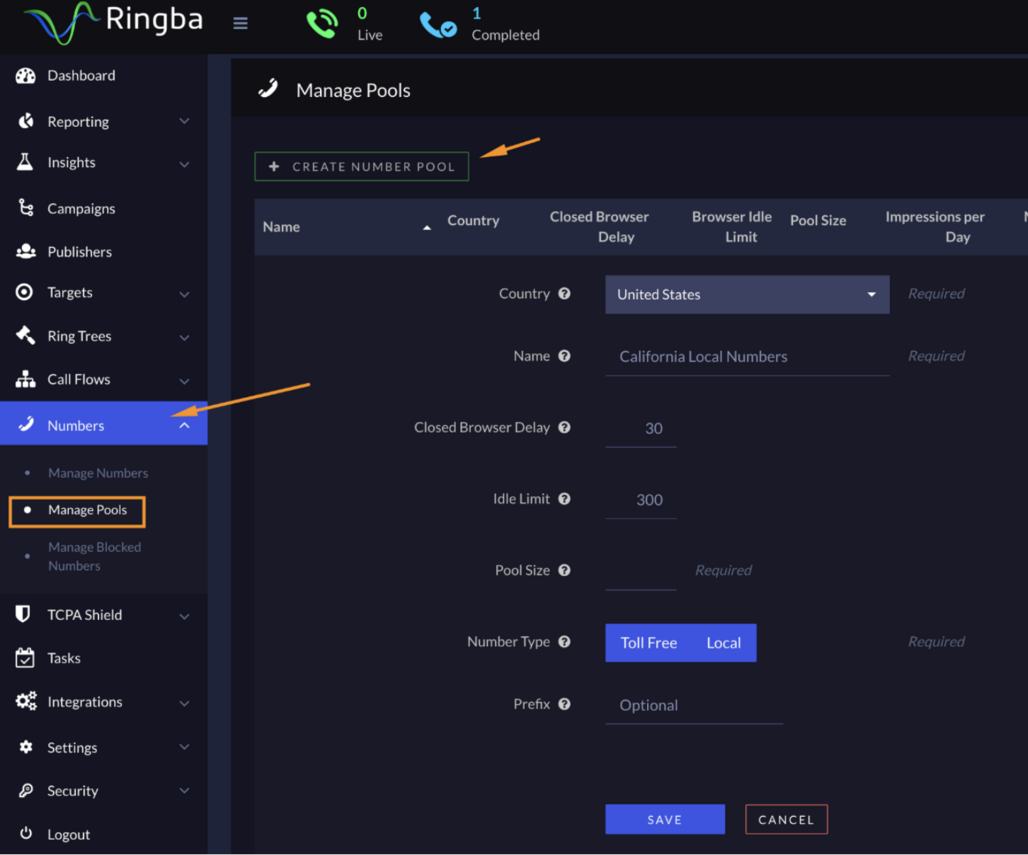1028x855 pixels.
Task: Expand the Settings menu chevron
Action: (184, 747)
